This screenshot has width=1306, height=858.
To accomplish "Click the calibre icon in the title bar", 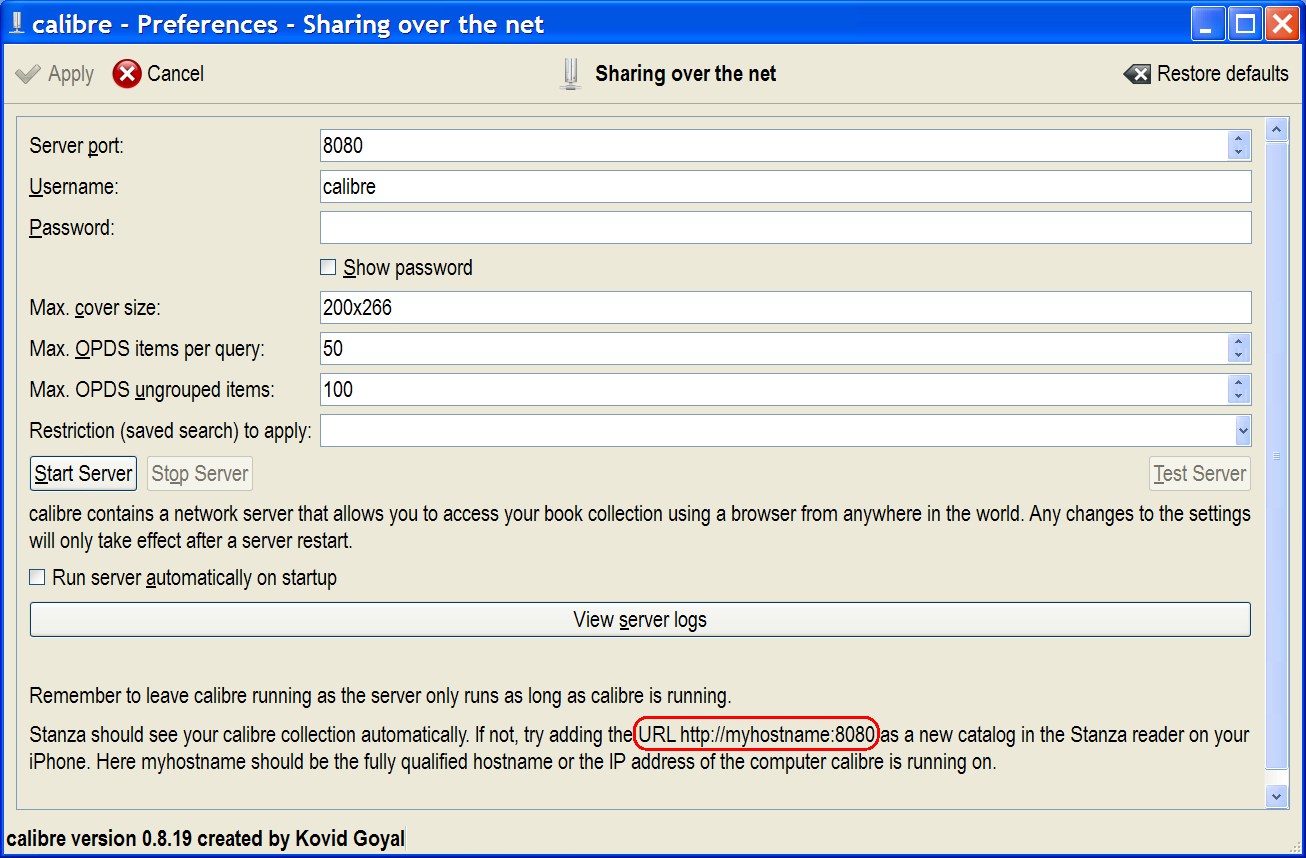I will 16,24.
